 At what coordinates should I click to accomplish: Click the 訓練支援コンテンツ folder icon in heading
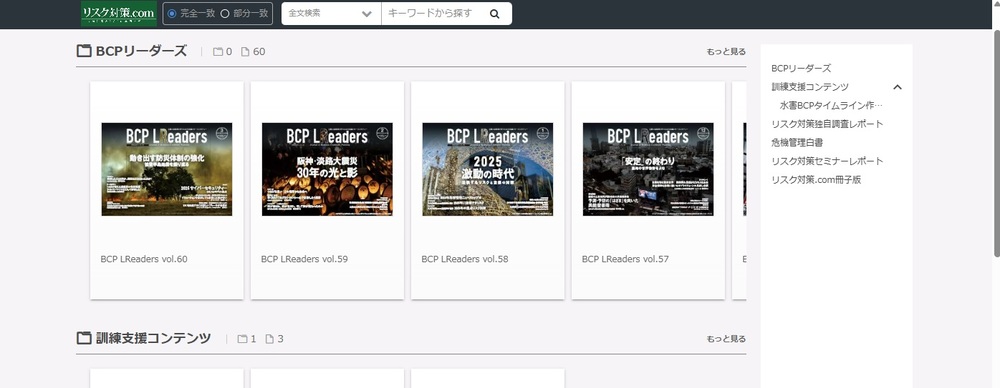coord(84,338)
